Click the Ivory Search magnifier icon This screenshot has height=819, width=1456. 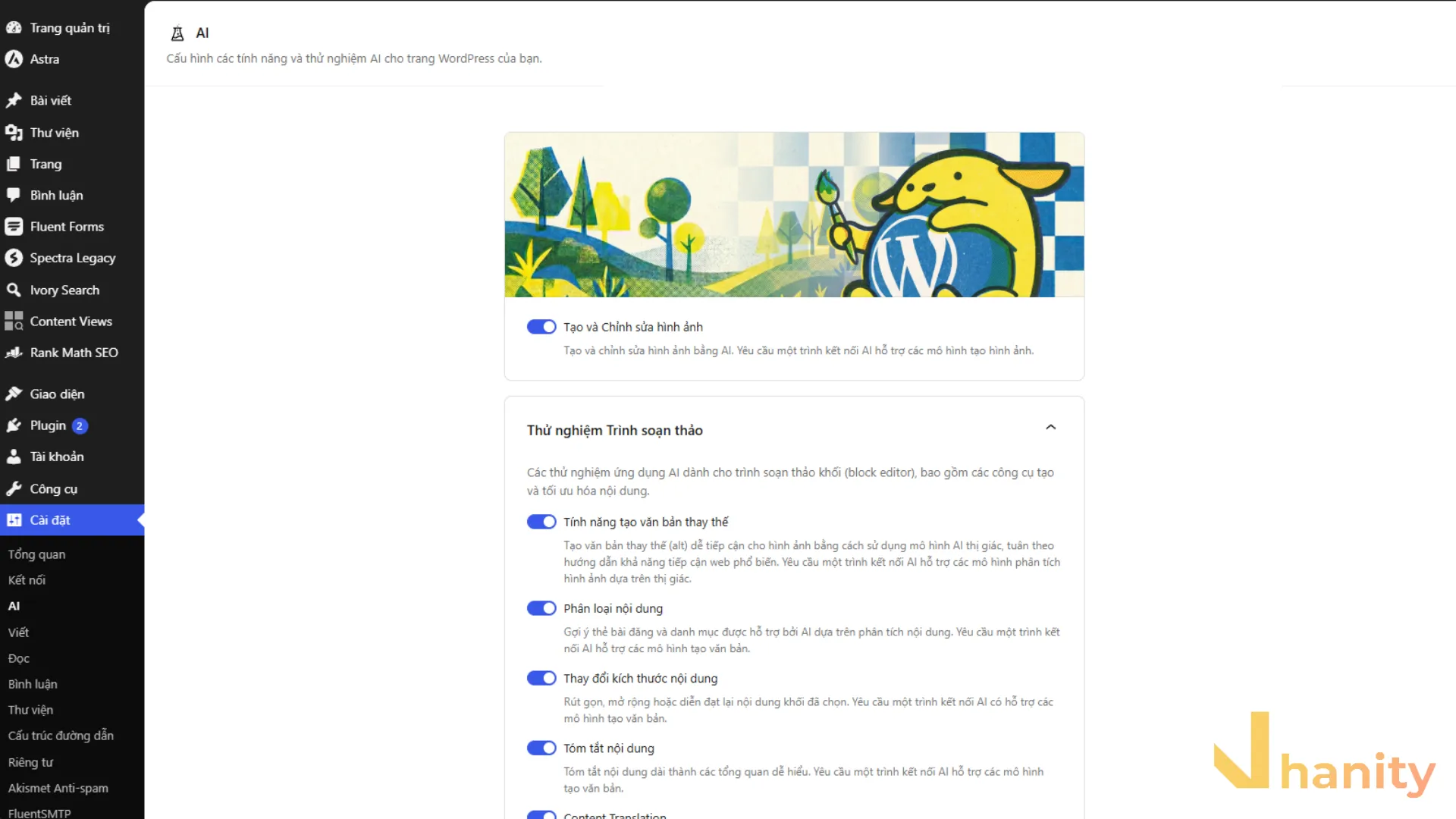[14, 290]
